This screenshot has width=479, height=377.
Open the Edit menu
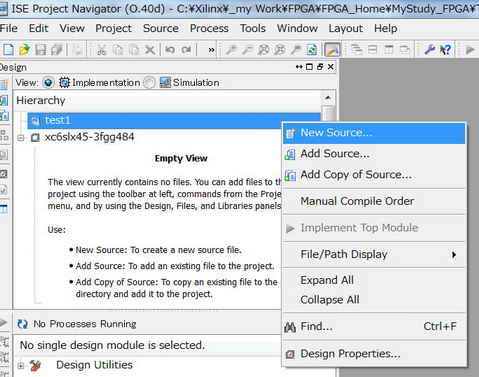pos(39,28)
